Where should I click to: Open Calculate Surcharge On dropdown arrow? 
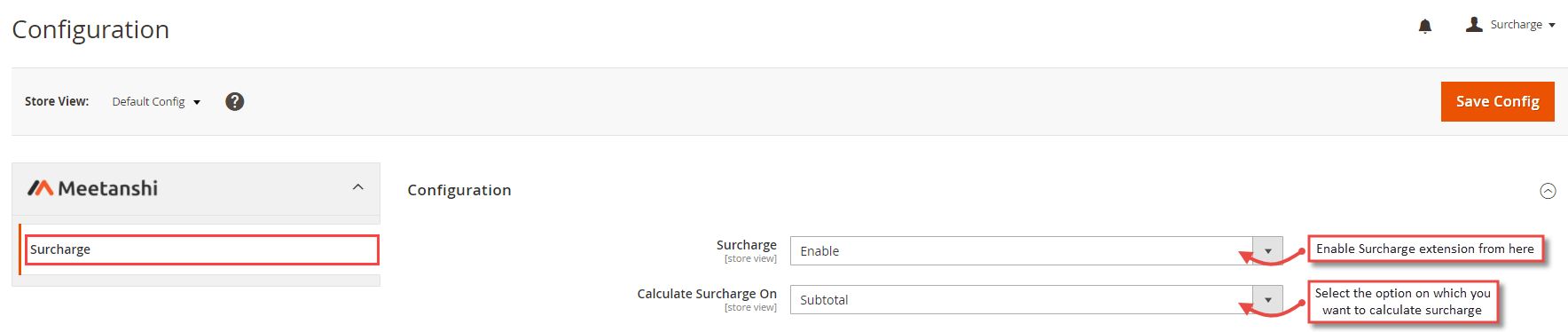[1267, 300]
